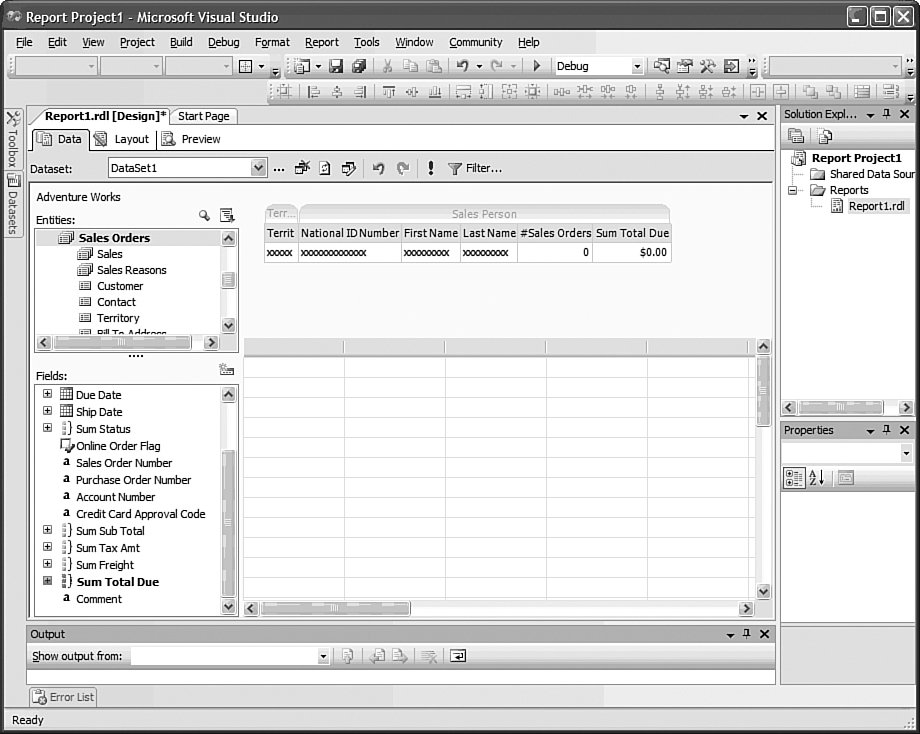
Task: Click Properties icon in Solution Explorer toolbar
Action: point(796,136)
